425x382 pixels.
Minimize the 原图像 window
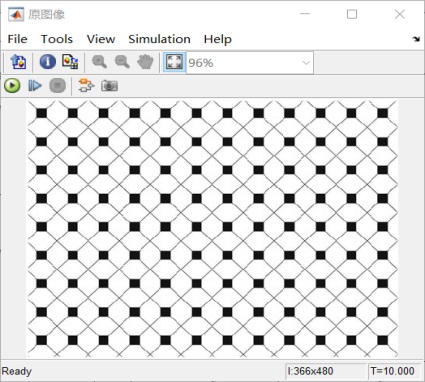(305, 14)
